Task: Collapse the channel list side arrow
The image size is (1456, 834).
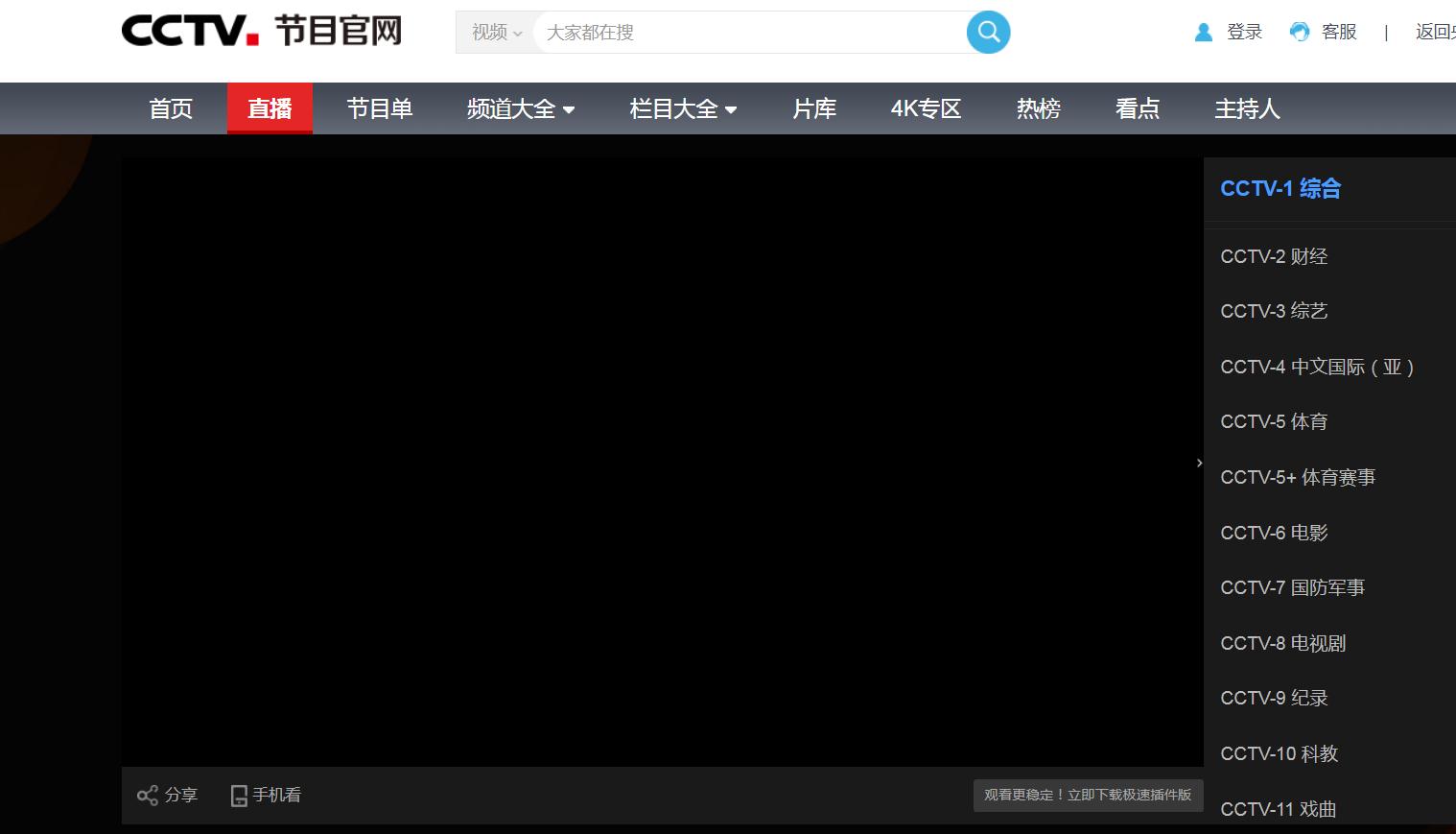Action: tap(1199, 463)
